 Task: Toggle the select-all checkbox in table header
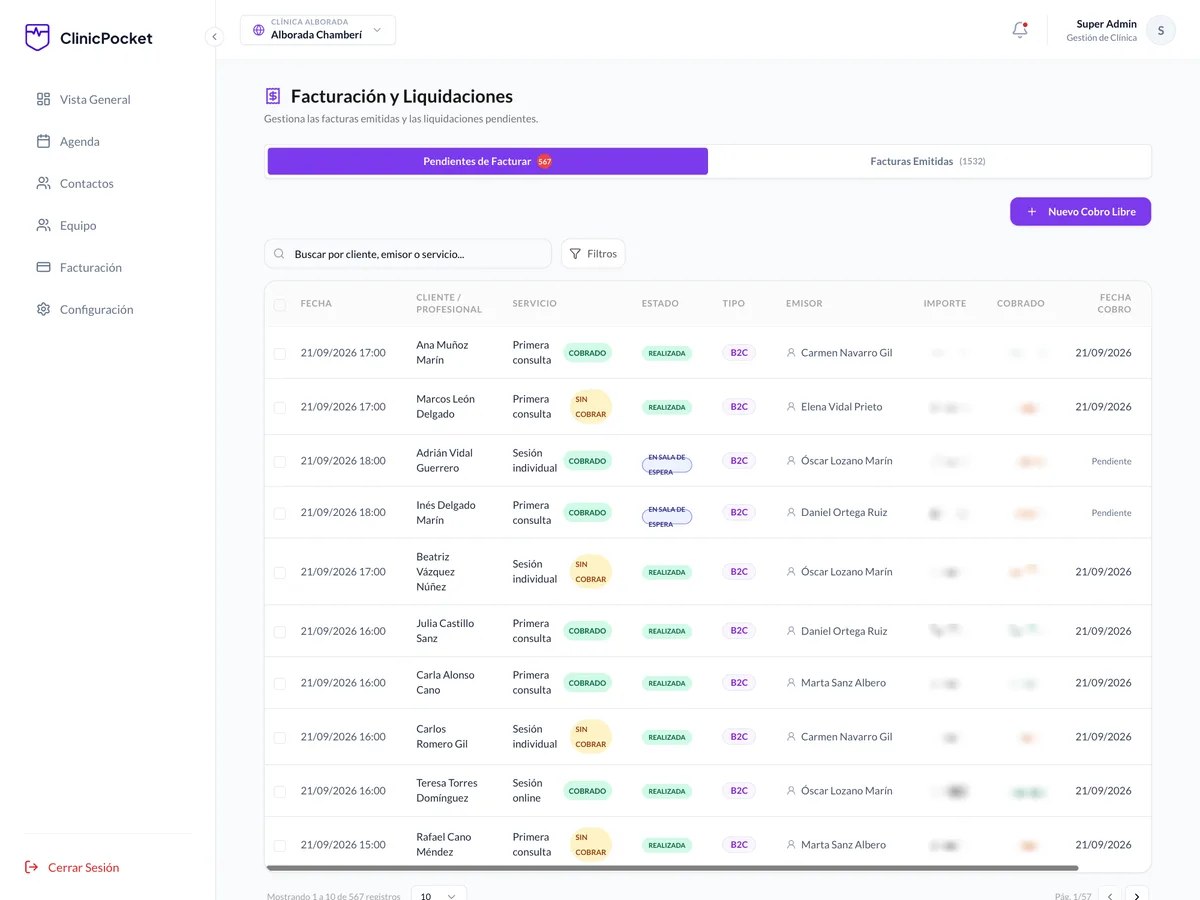pos(279,304)
